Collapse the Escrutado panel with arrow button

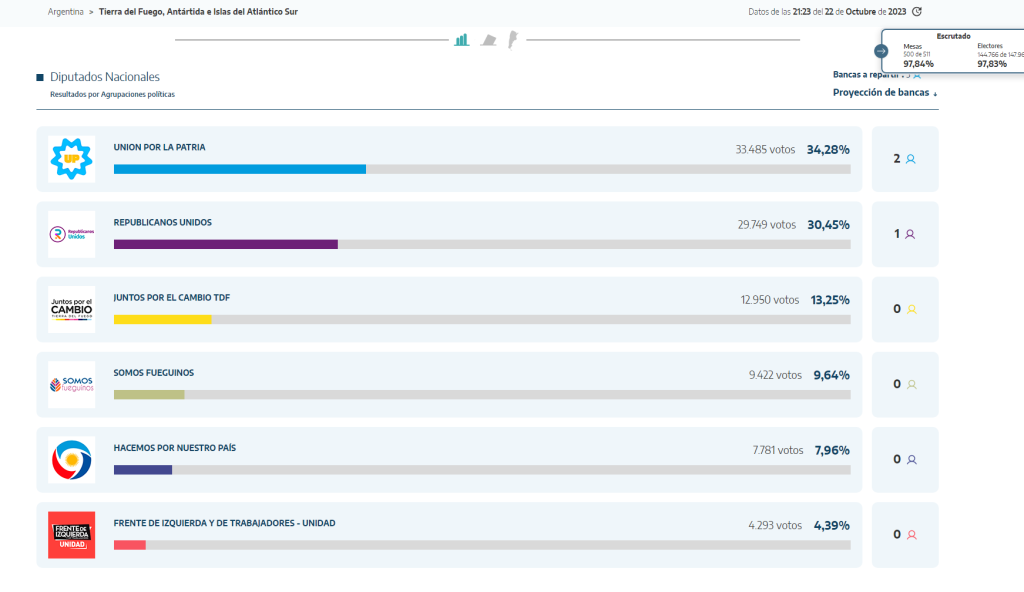pos(881,50)
